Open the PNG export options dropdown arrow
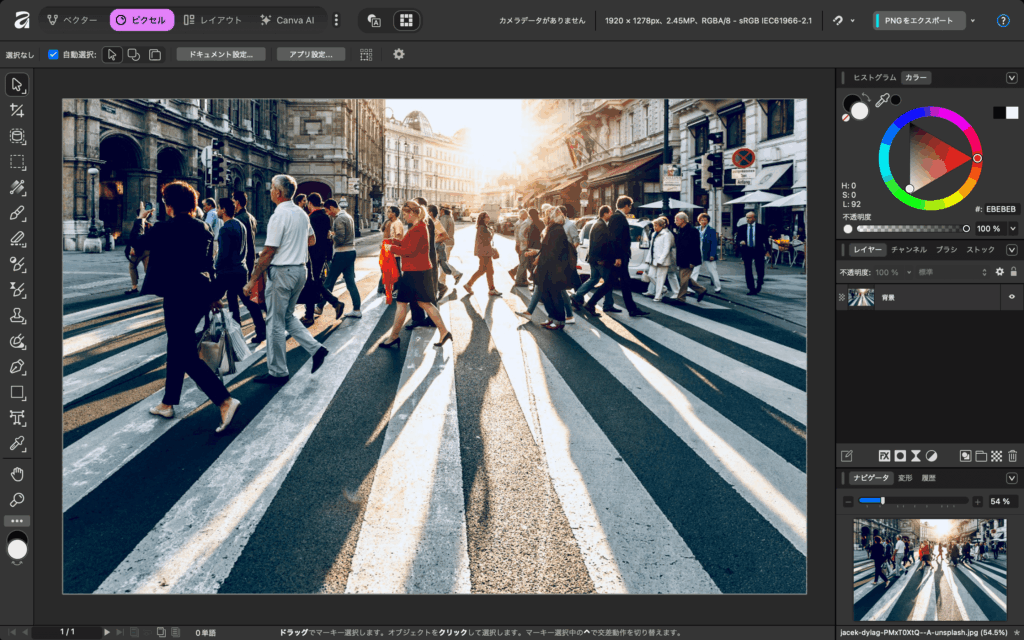 pyautogui.click(x=972, y=20)
